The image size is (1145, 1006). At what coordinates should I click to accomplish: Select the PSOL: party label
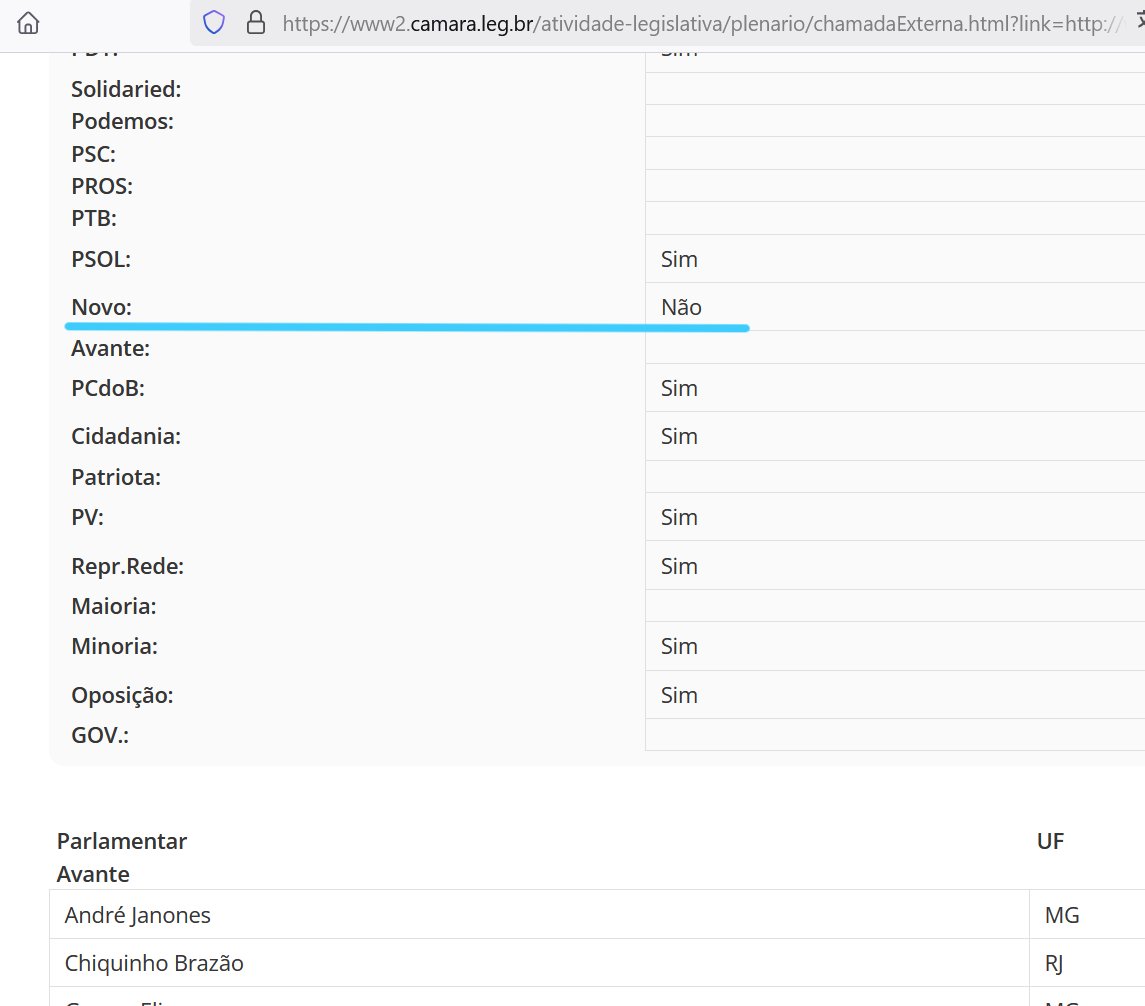point(101,259)
